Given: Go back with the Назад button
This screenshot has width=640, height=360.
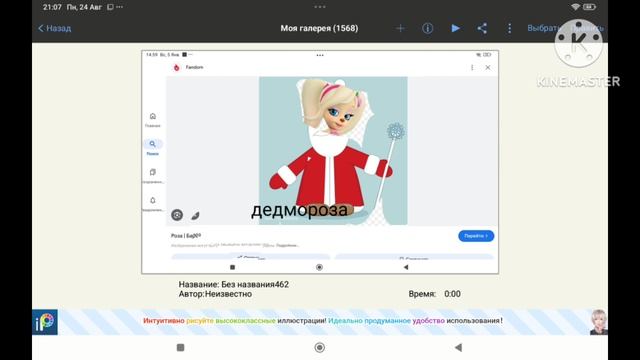Looking at the screenshot, I should [x=55, y=28].
